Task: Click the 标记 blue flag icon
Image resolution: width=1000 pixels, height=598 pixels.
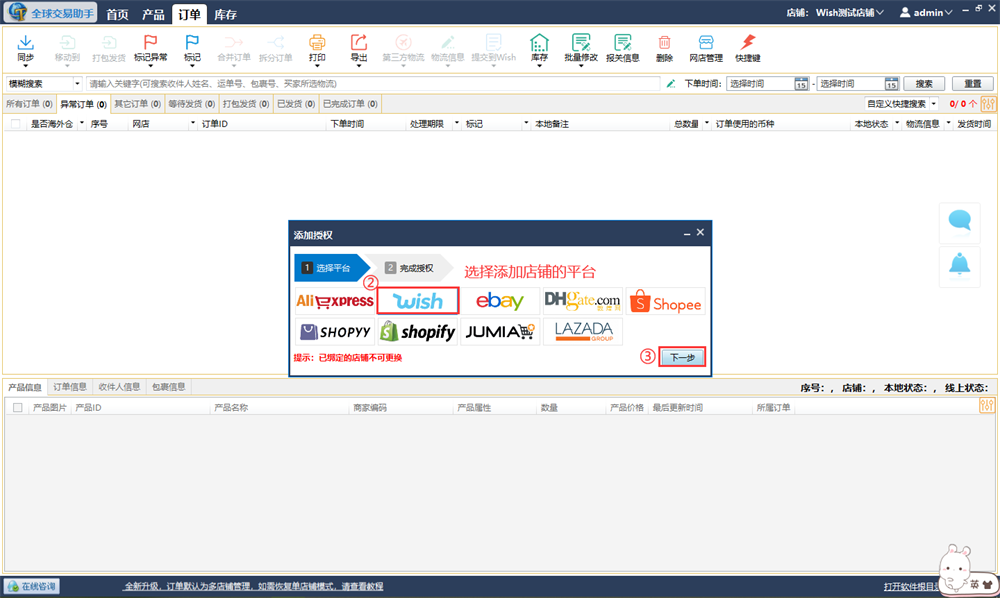Action: point(192,42)
